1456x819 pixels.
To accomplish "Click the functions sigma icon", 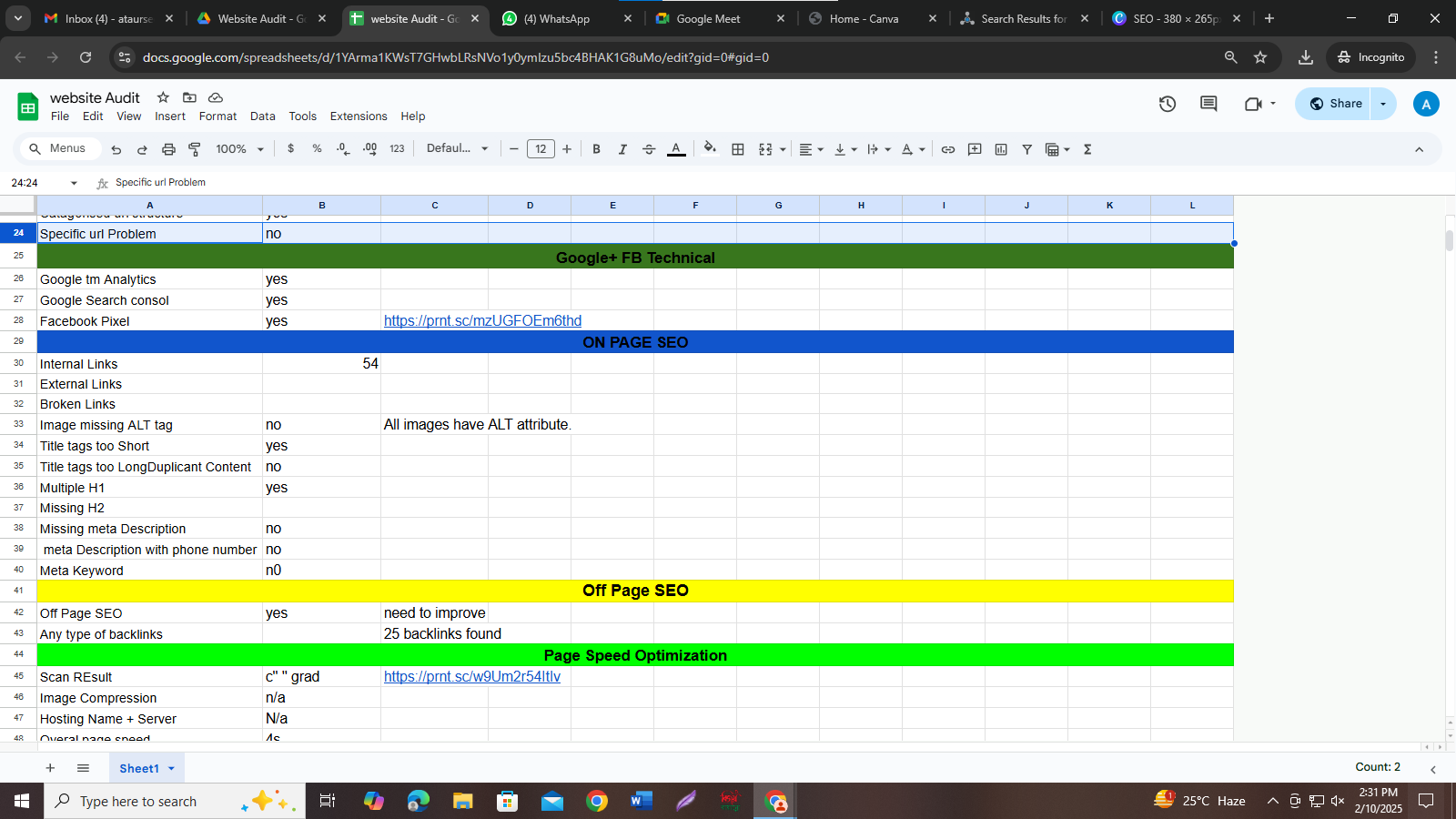I will (1087, 148).
